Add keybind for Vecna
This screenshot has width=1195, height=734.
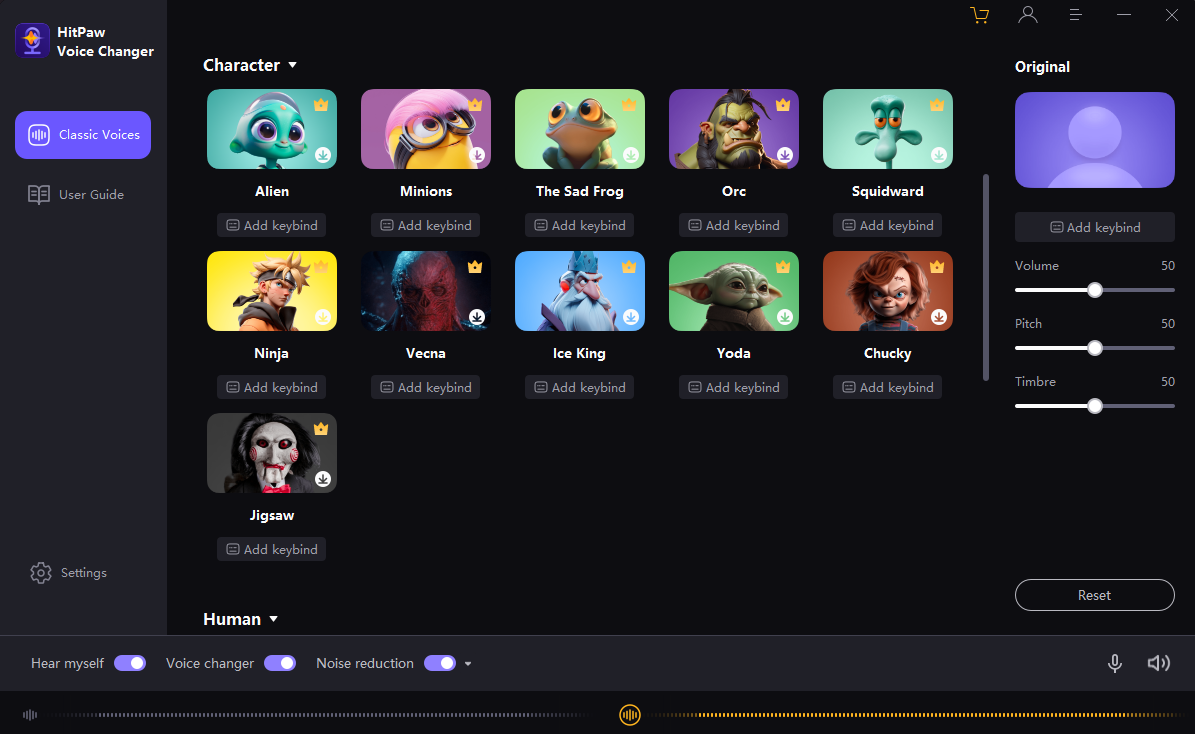pos(425,387)
